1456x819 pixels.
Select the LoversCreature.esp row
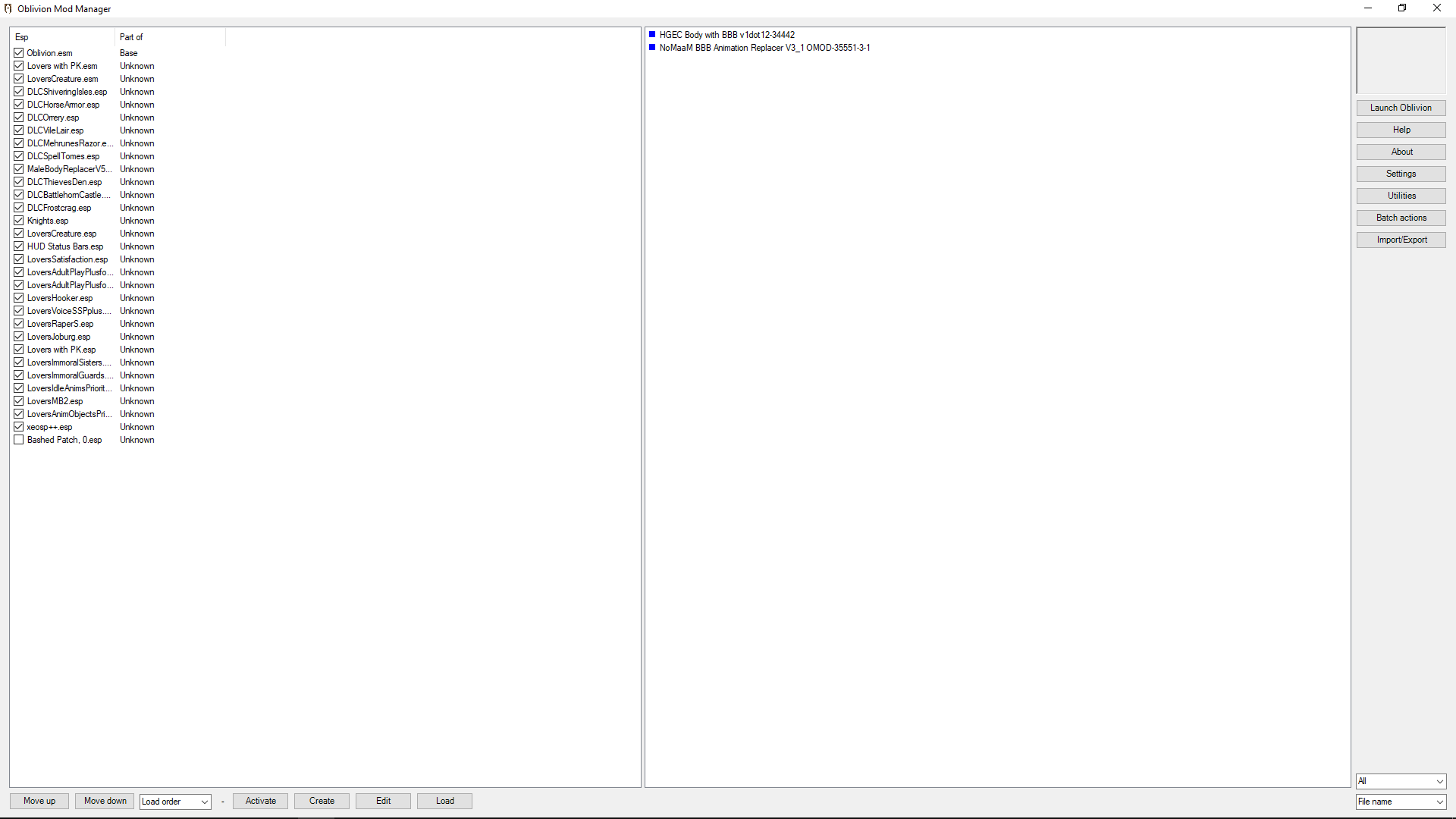pyautogui.click(x=61, y=234)
